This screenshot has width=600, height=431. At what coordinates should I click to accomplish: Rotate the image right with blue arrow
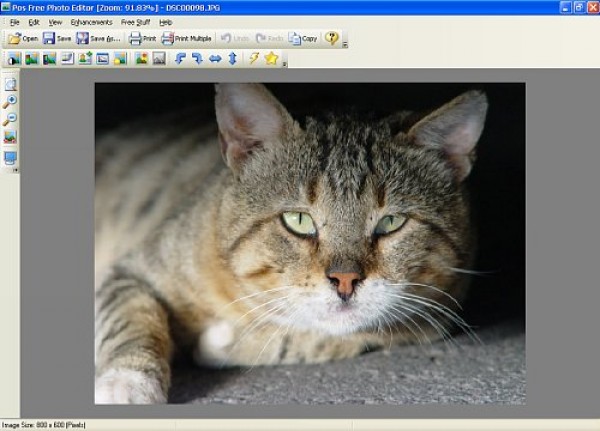[x=197, y=59]
